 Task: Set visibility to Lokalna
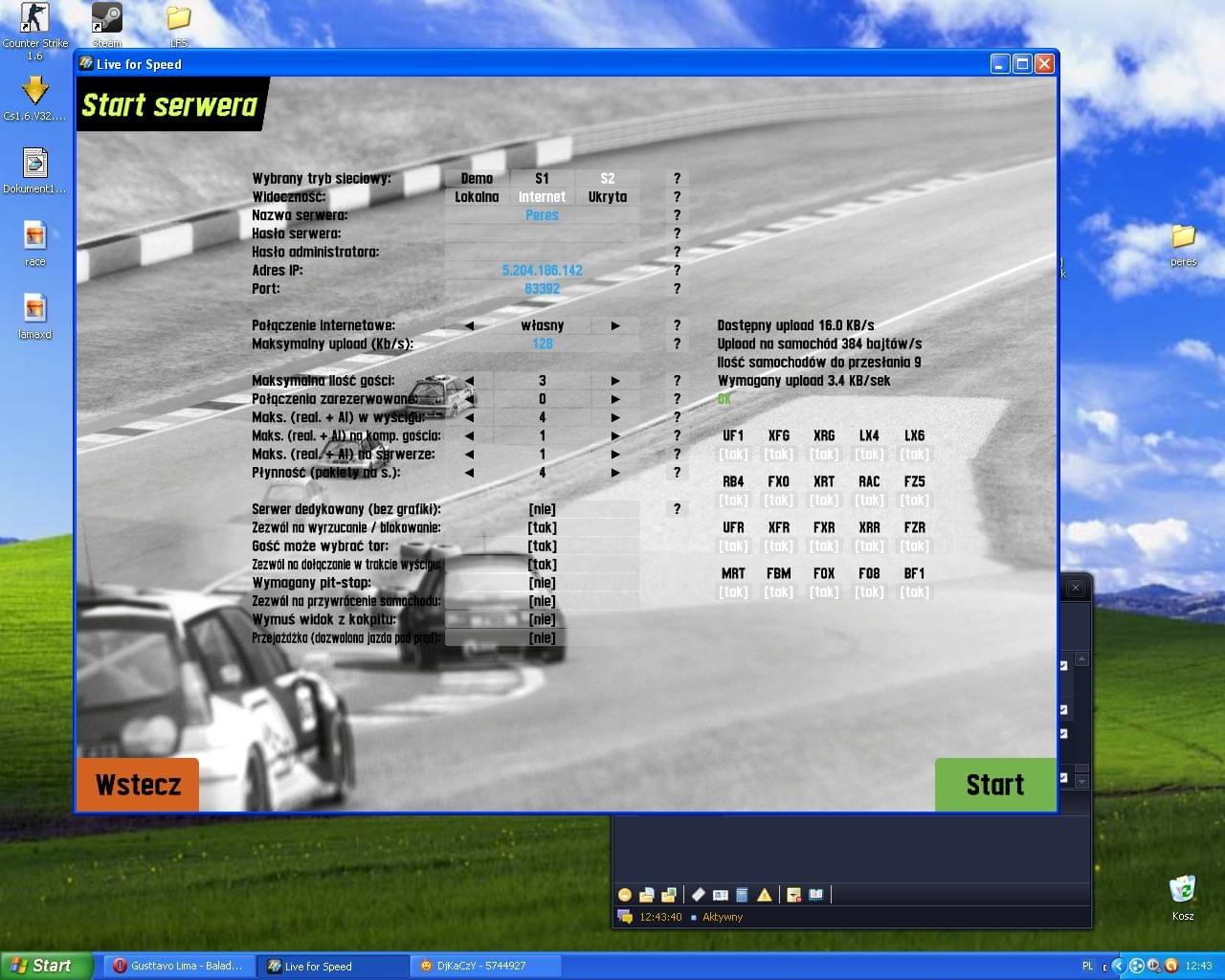477,196
